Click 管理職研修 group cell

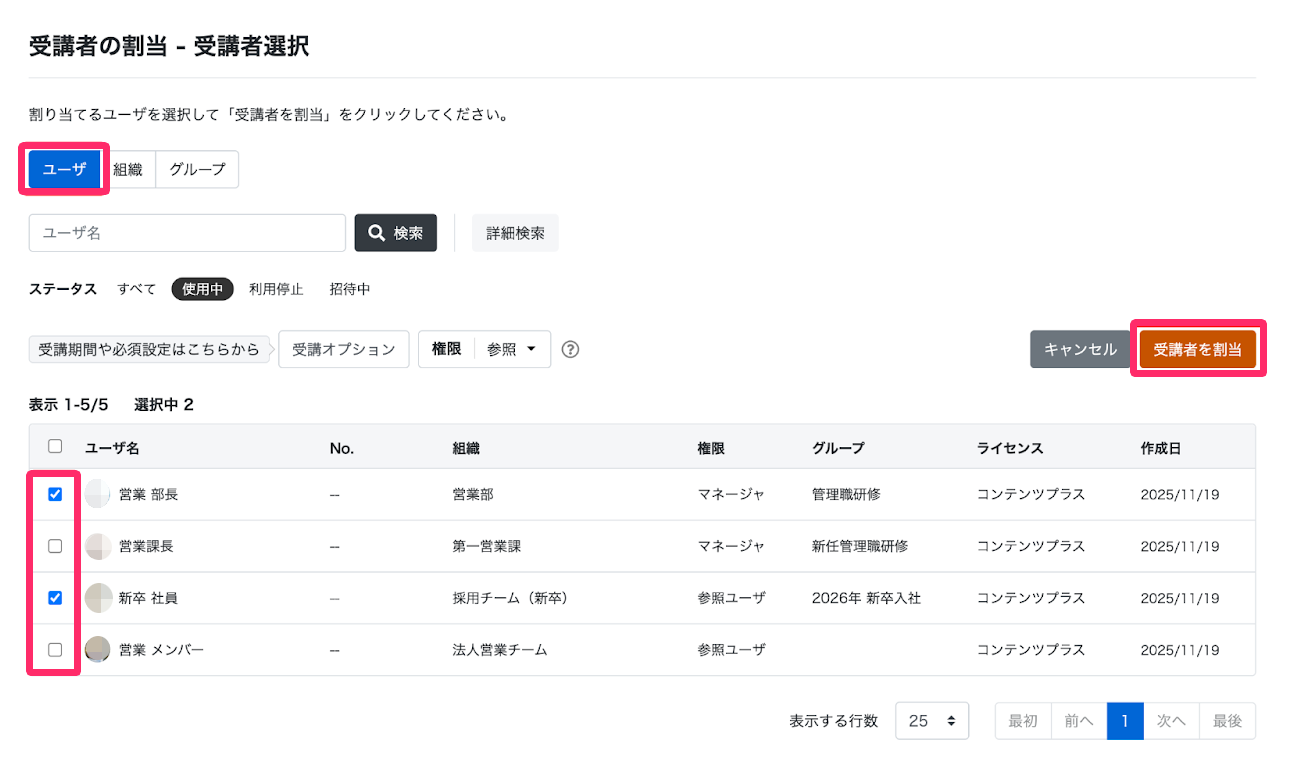tap(846, 494)
